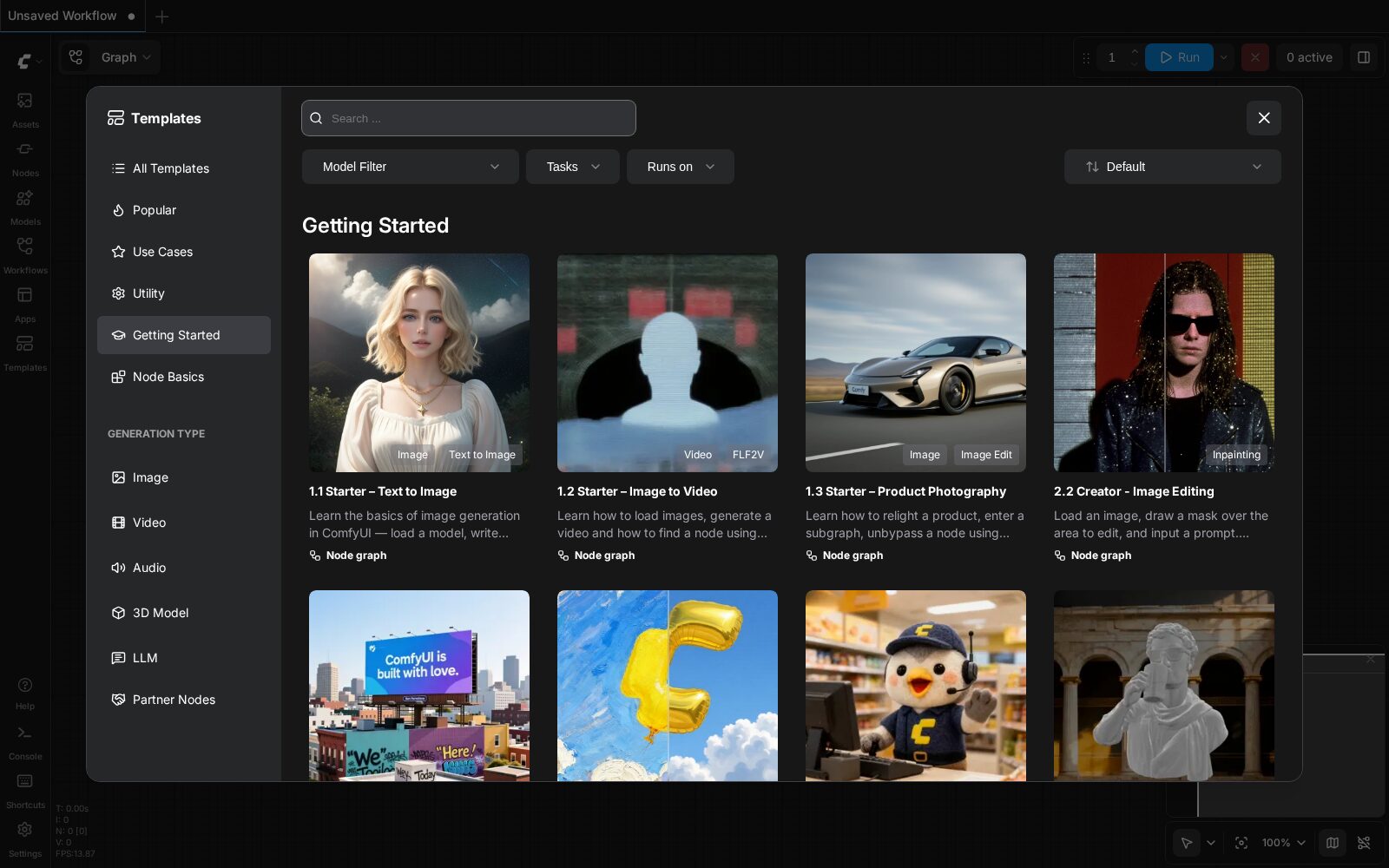Filter templates by Audio generation type
The height and width of the screenshot is (868, 1389).
point(184,568)
